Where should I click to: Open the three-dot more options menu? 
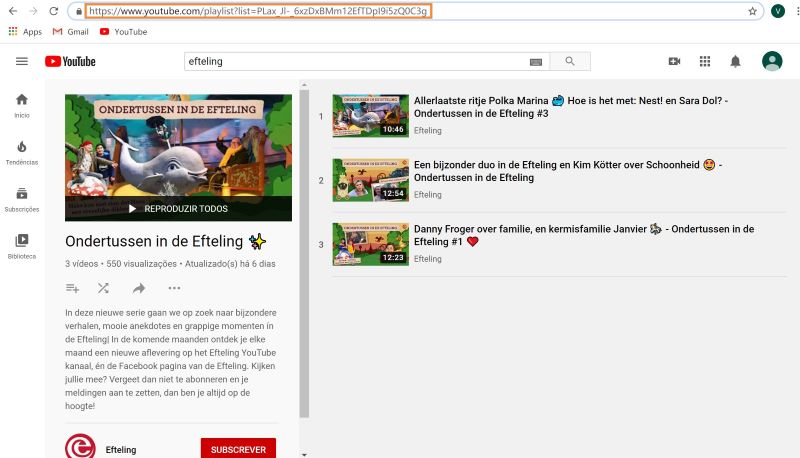pos(174,288)
